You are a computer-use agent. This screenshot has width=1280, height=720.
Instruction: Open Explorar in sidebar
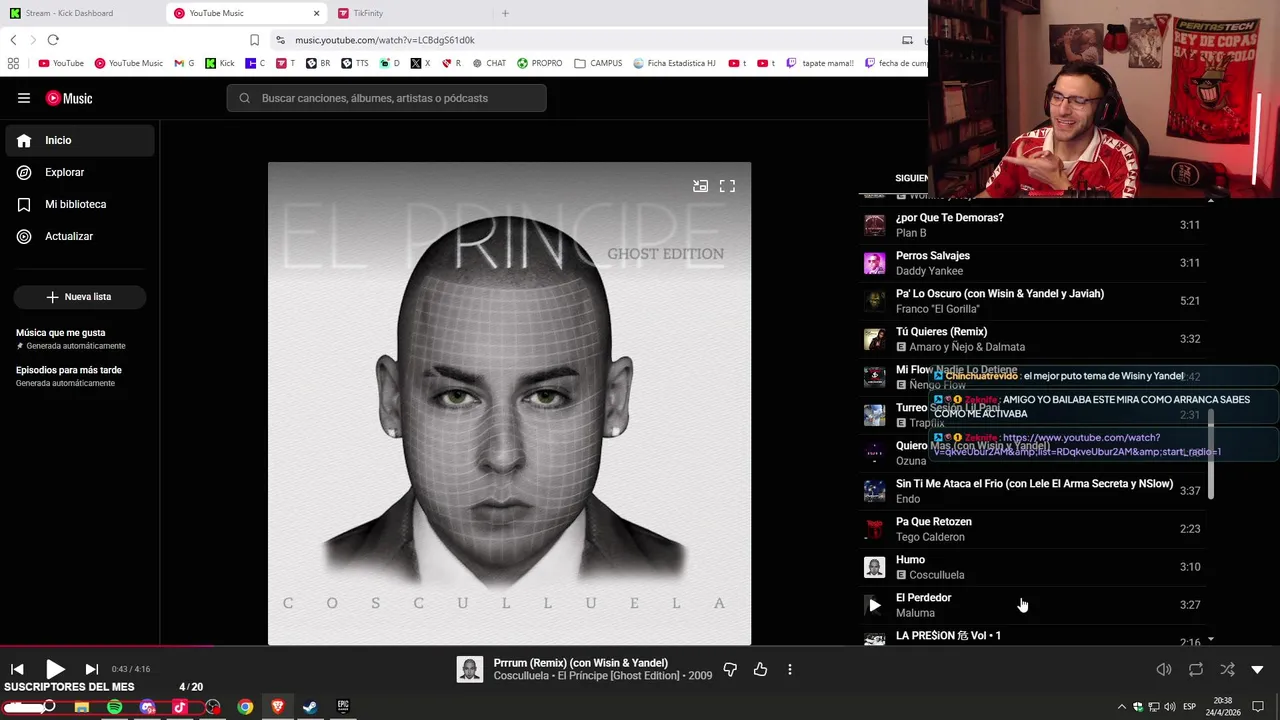point(80,172)
